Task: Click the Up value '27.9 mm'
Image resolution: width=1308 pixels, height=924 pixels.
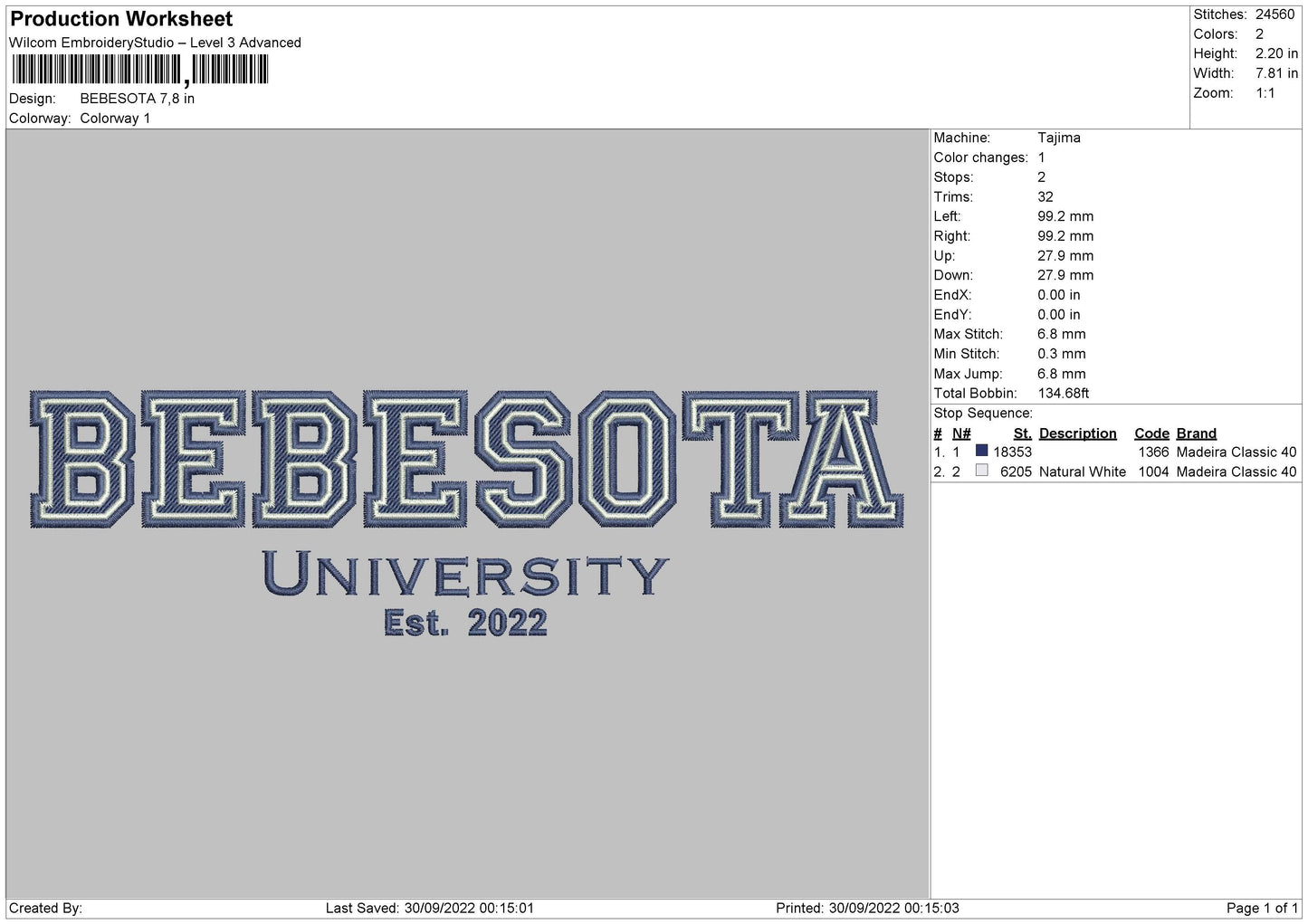Action: point(1065,256)
